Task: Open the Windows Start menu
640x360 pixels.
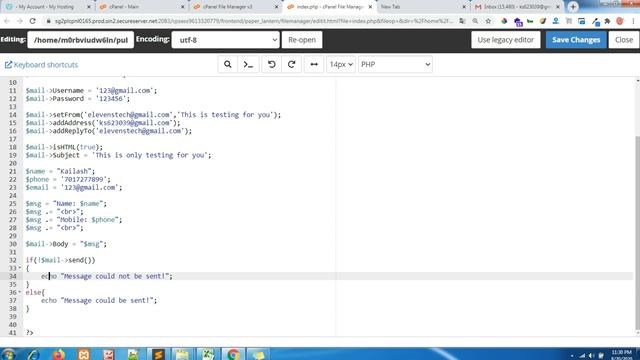Action: click(8, 354)
